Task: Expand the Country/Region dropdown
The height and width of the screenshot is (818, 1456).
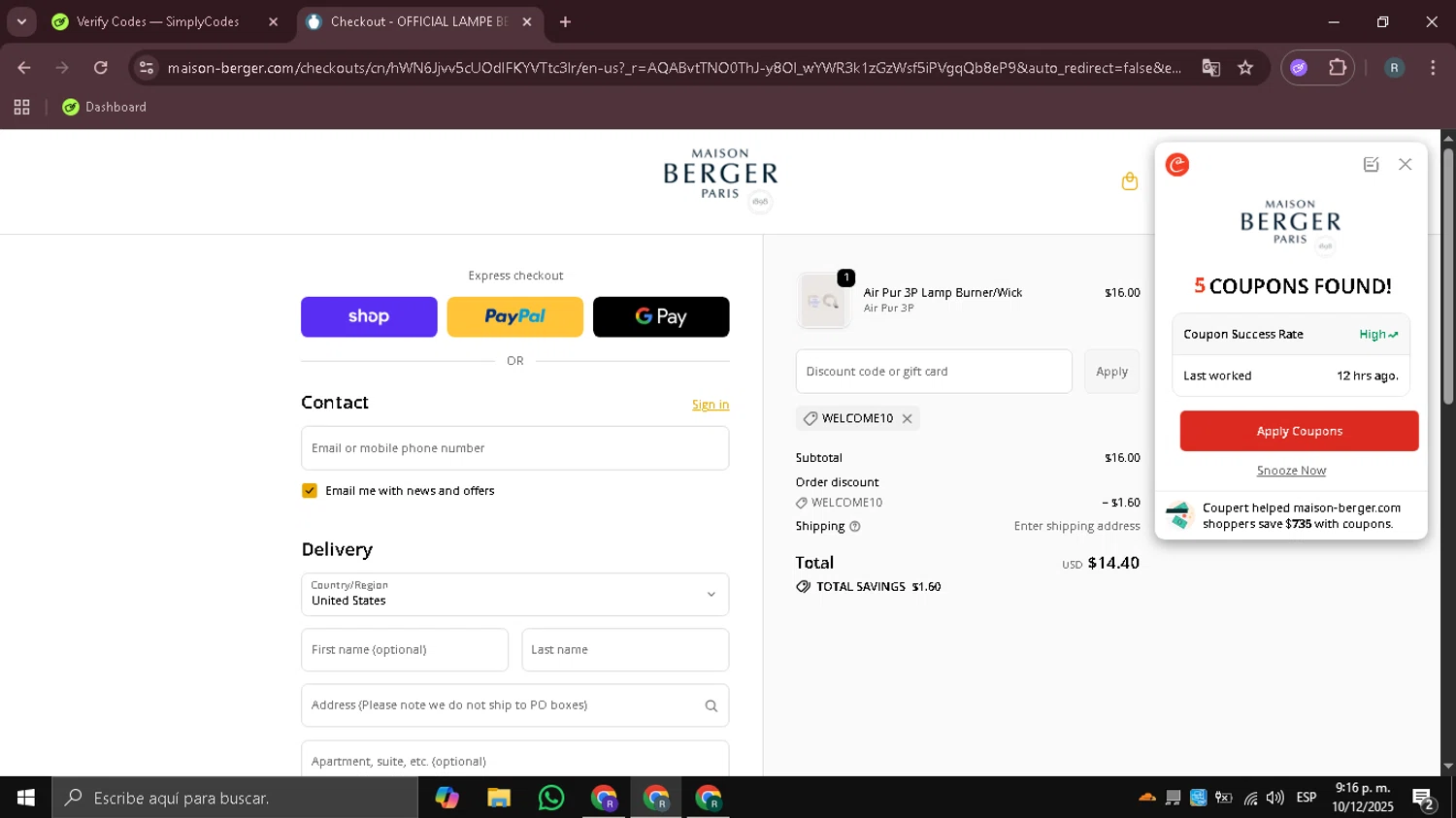Action: [x=515, y=594]
